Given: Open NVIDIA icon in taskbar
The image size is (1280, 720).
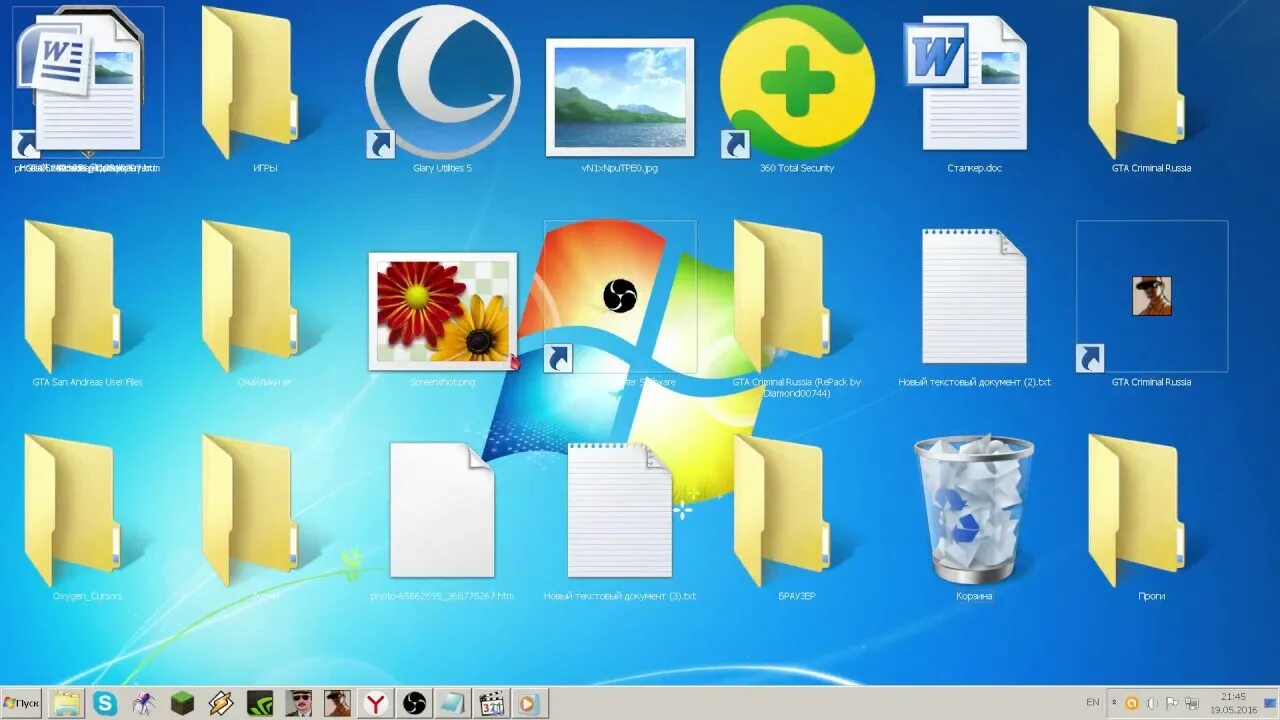Looking at the screenshot, I should click(x=260, y=704).
